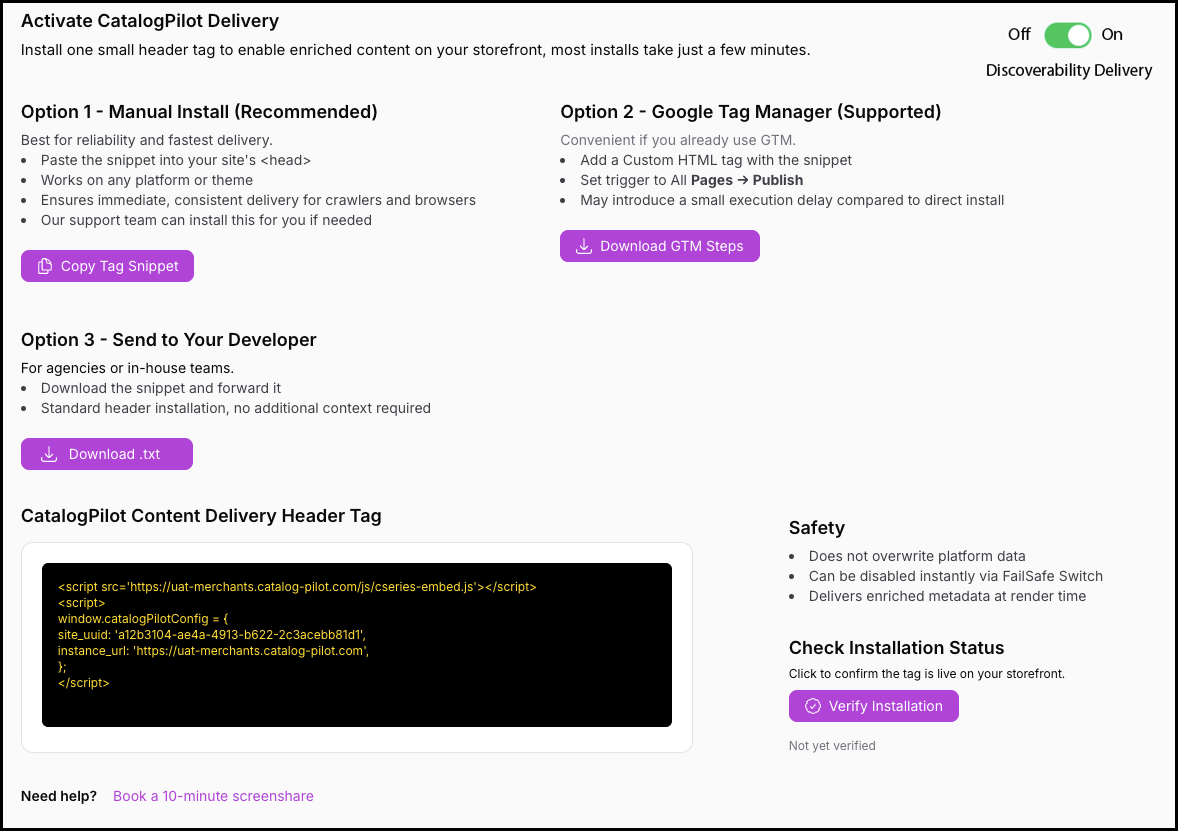Viewport: 1178px width, 831px height.
Task: Click the script src line in the snippet
Action: (x=297, y=587)
